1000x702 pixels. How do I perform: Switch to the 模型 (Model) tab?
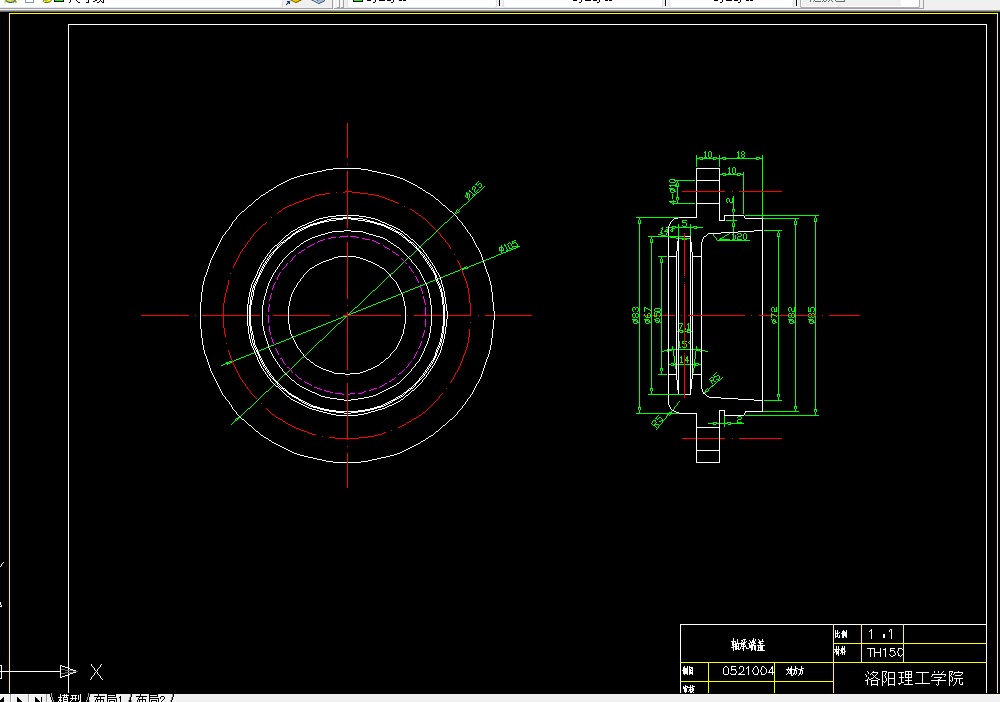(70, 698)
